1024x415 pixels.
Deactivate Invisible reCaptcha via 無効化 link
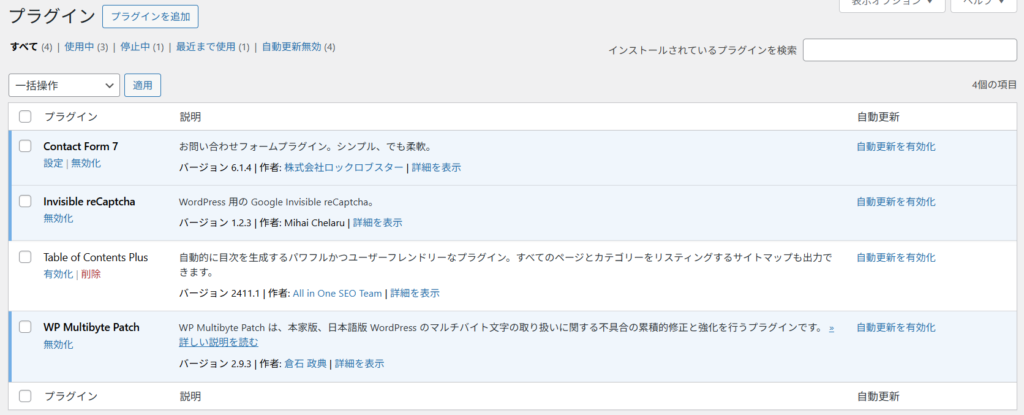[x=58, y=218]
